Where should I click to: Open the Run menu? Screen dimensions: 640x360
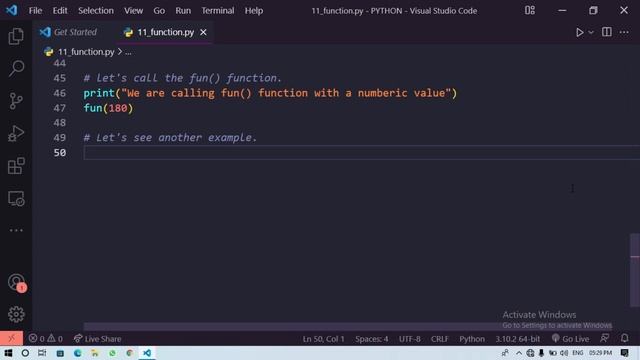pos(183,11)
